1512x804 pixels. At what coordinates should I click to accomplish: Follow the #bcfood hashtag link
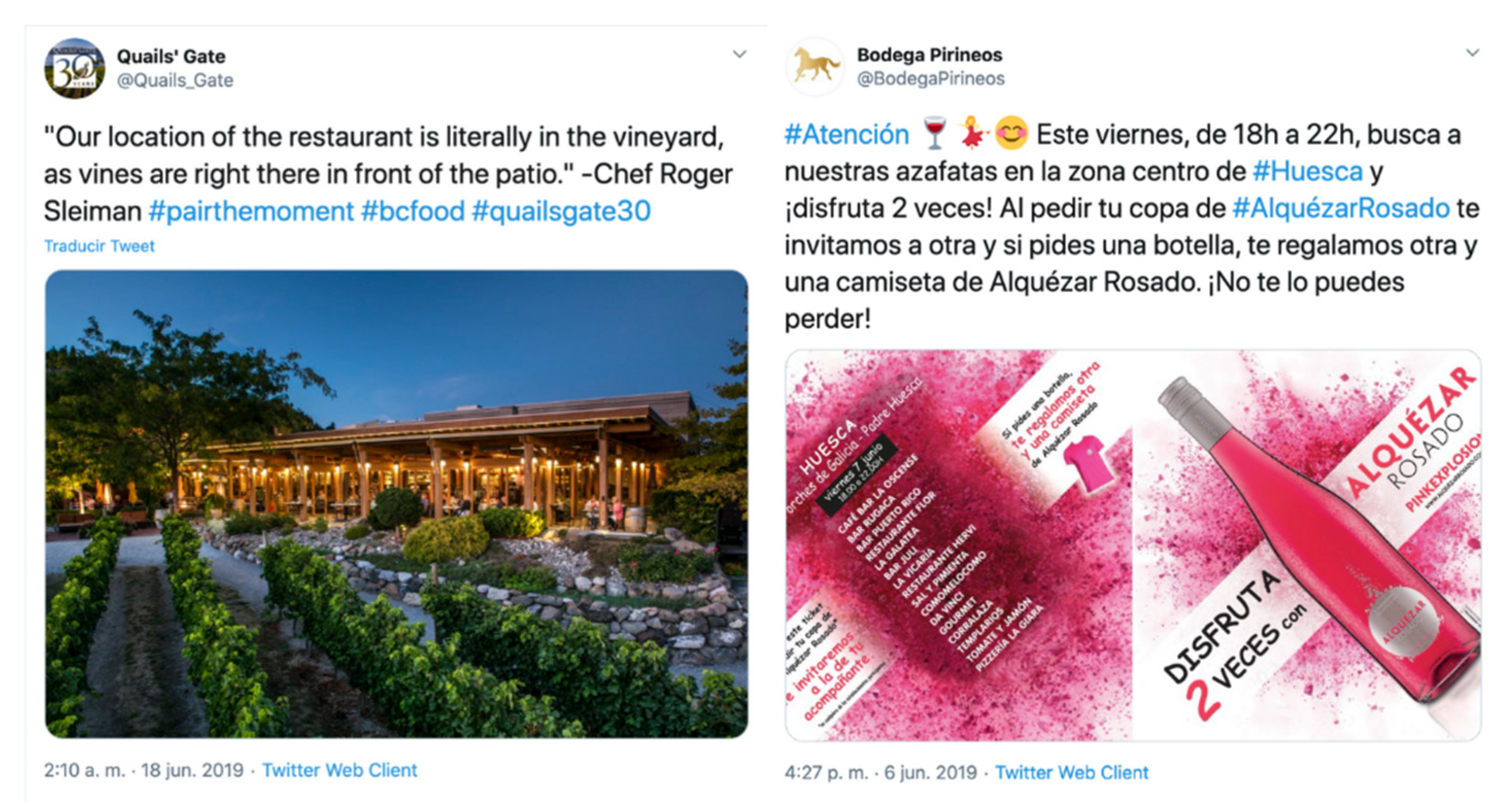pos(413,211)
